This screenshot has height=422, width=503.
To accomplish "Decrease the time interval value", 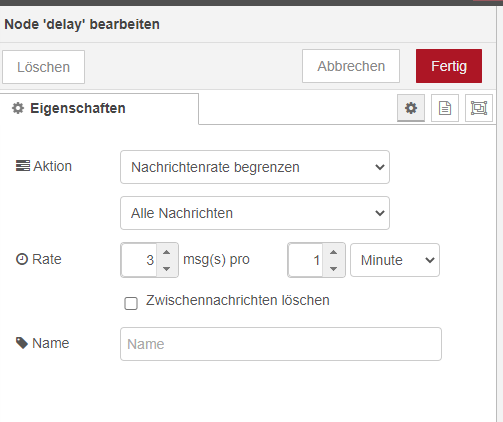I will coord(333,268).
